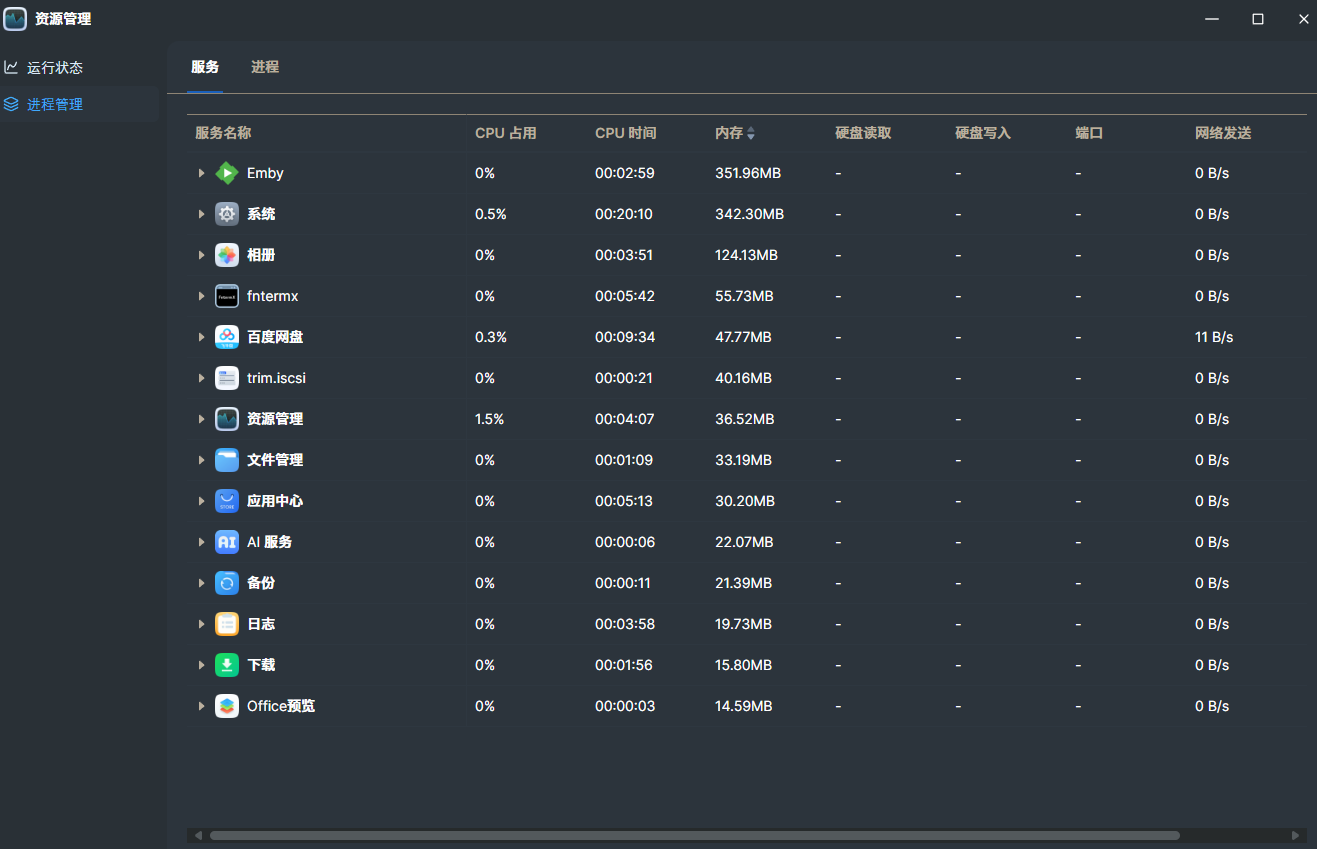Click the scrollbar left arrow
Screen dimensions: 1317x849
[198, 835]
